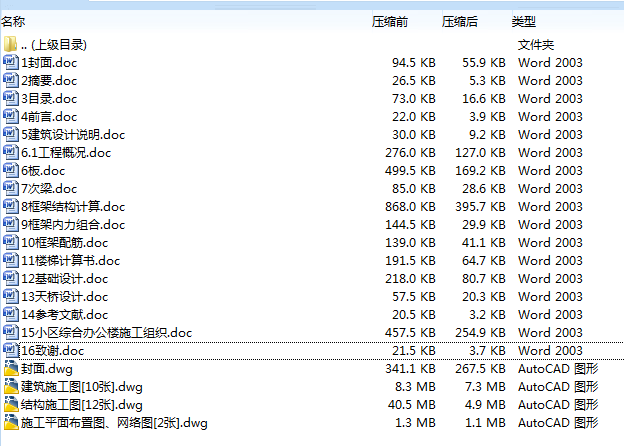The image size is (624, 446).
Task: Select the file name 5建筑设计说明.doc
Action: pos(73,134)
